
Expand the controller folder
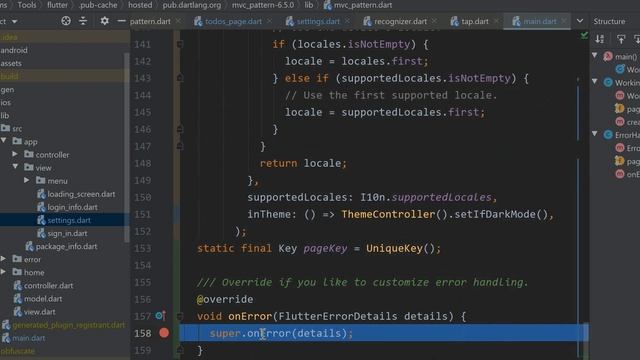point(15,154)
